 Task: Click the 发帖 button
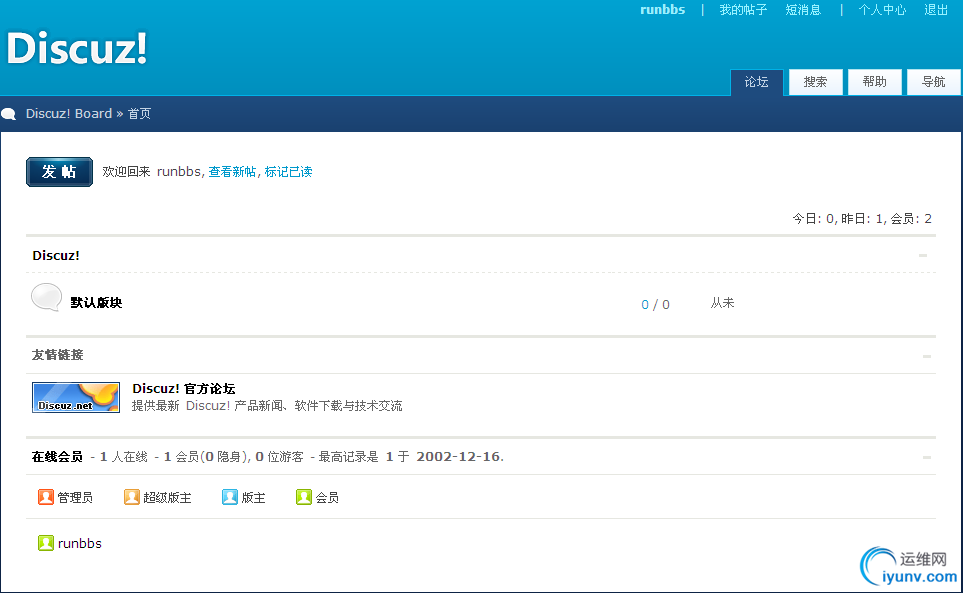(60, 172)
